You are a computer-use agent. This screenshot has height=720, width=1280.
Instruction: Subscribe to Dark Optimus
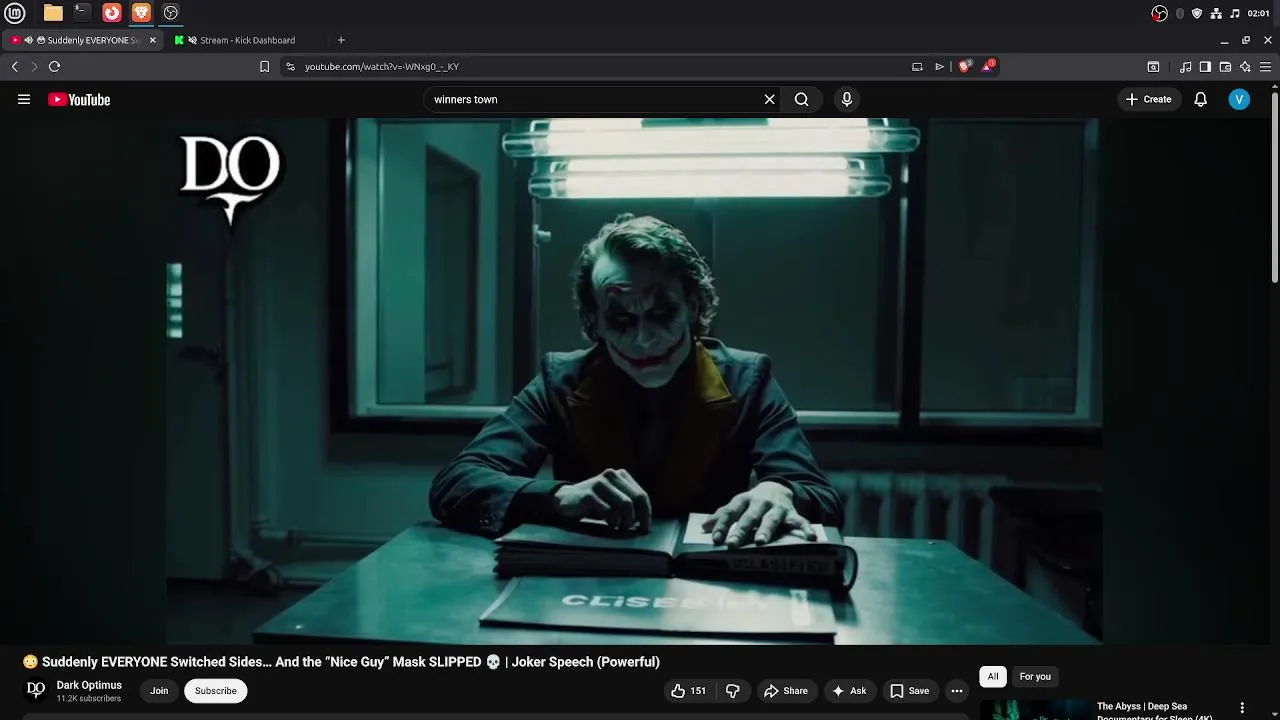tap(216, 691)
